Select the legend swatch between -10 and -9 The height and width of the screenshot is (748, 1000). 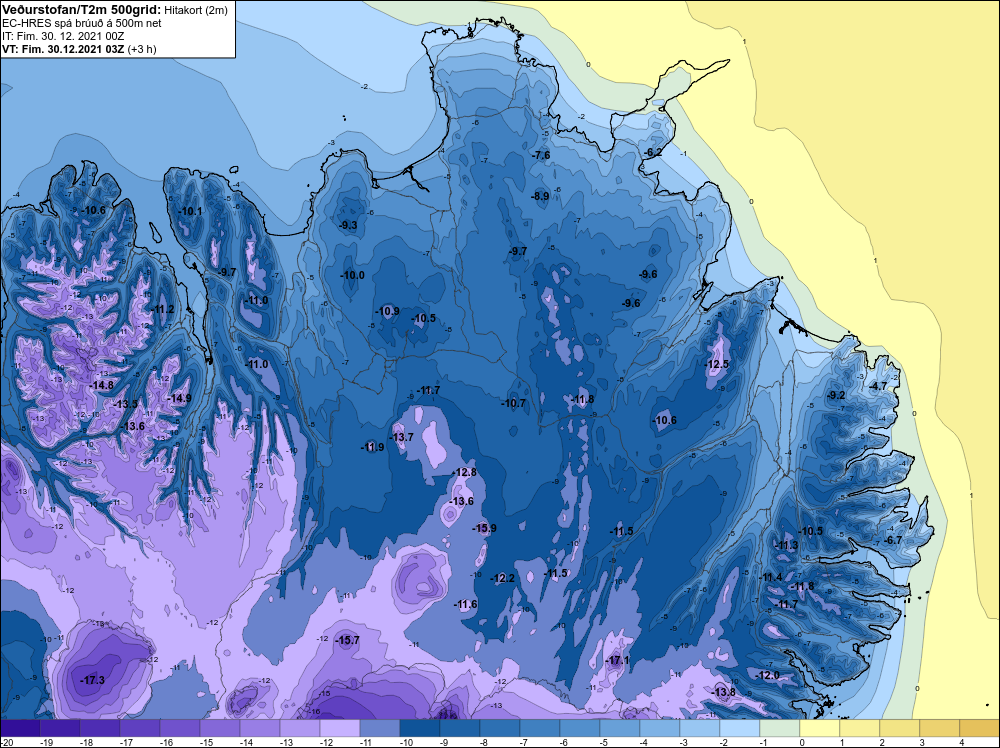(420, 728)
